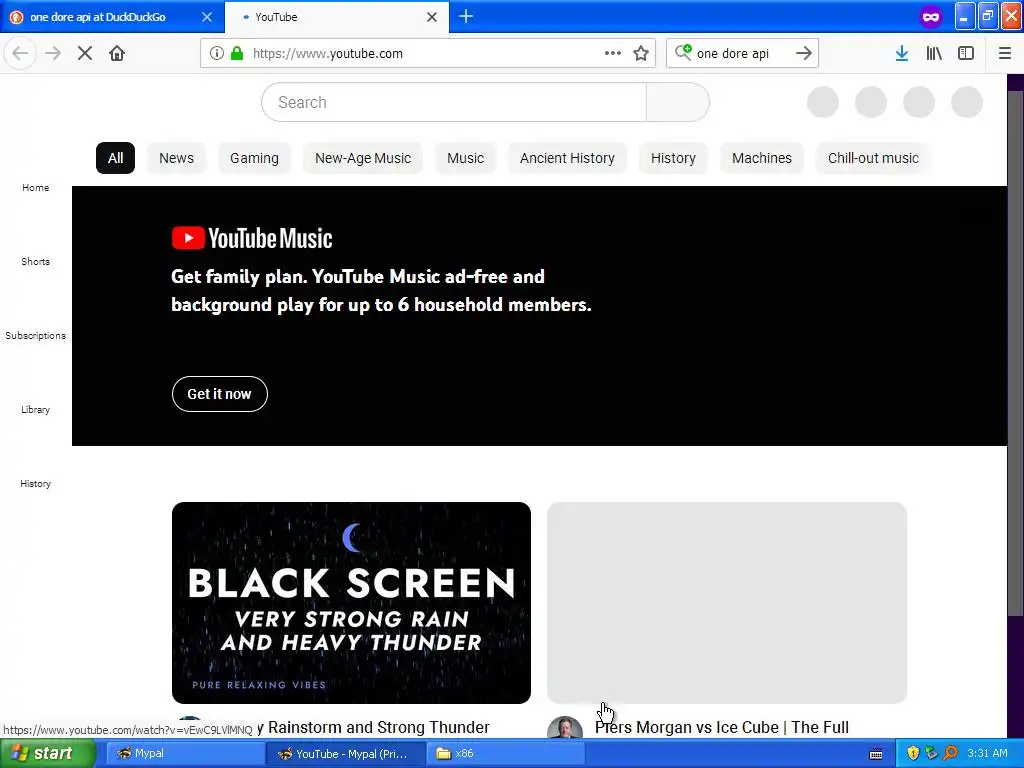This screenshot has height=768, width=1024.
Task: Click the 'Get it now' button
Action: [219, 394]
